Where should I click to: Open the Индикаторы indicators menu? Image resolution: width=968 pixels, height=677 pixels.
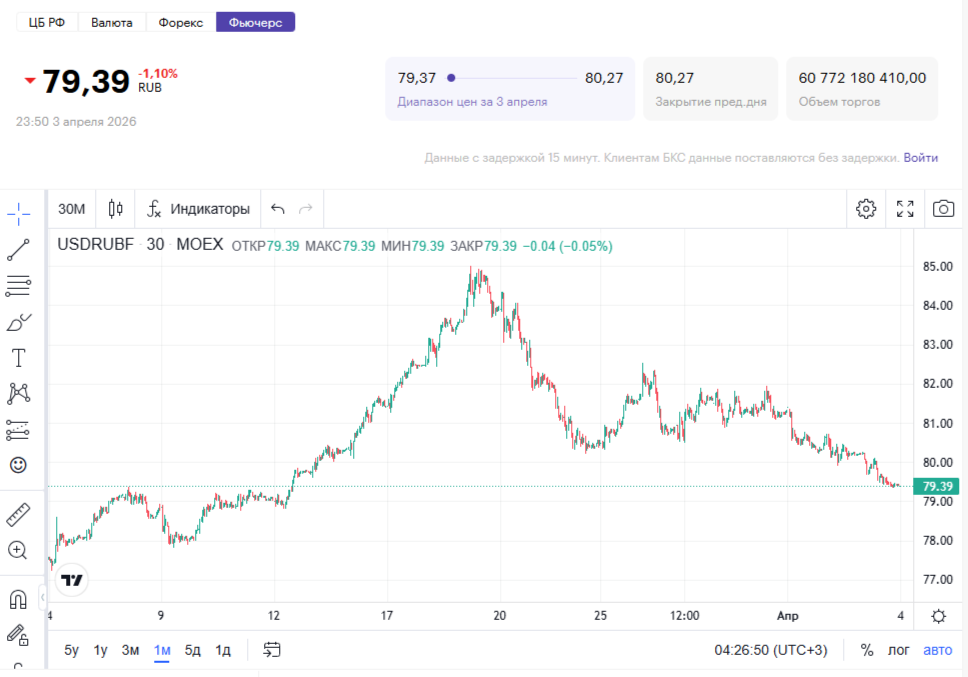(x=198, y=209)
